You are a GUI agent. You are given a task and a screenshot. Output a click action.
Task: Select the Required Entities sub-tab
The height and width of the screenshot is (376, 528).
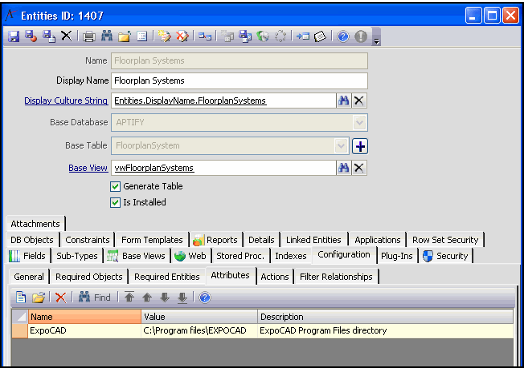pyautogui.click(x=167, y=277)
